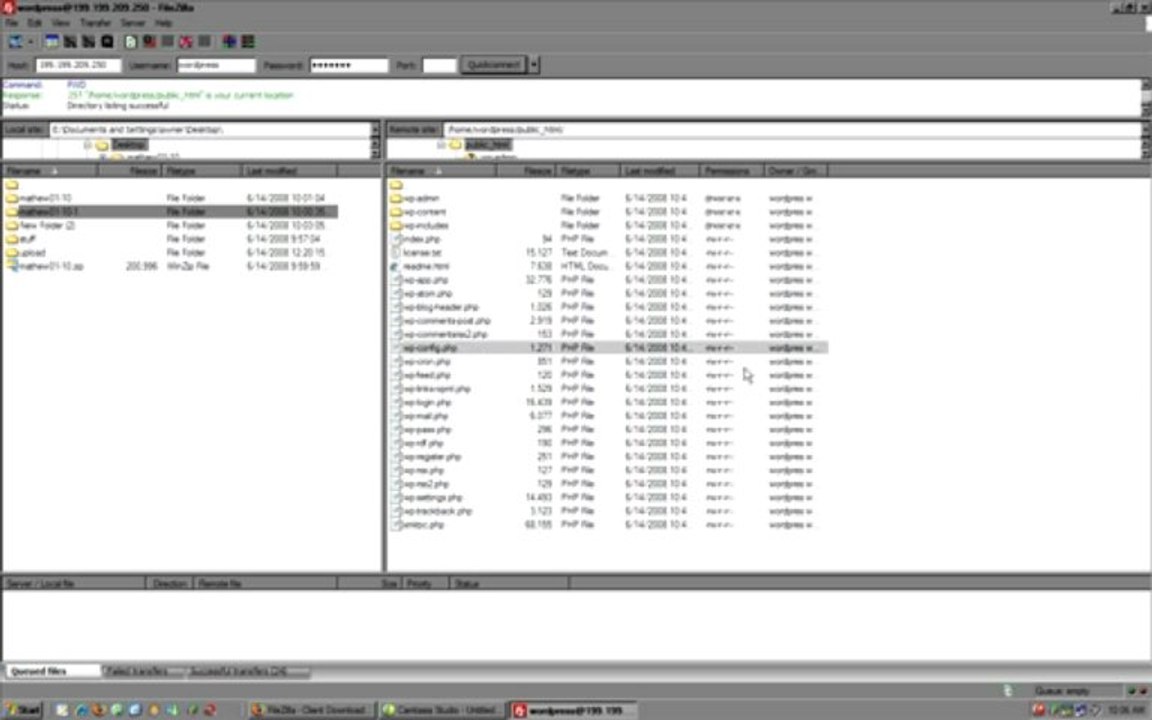Toggle the remote directory tree view
The width and height of the screenshot is (1152, 720).
pos(88,42)
